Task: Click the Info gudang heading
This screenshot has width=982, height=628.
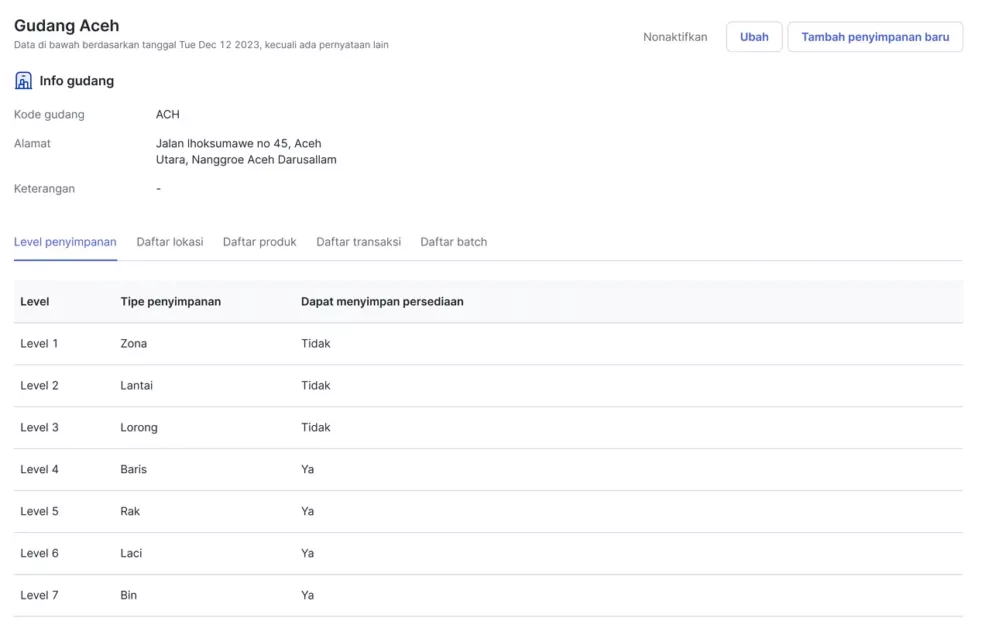Action: coord(76,81)
